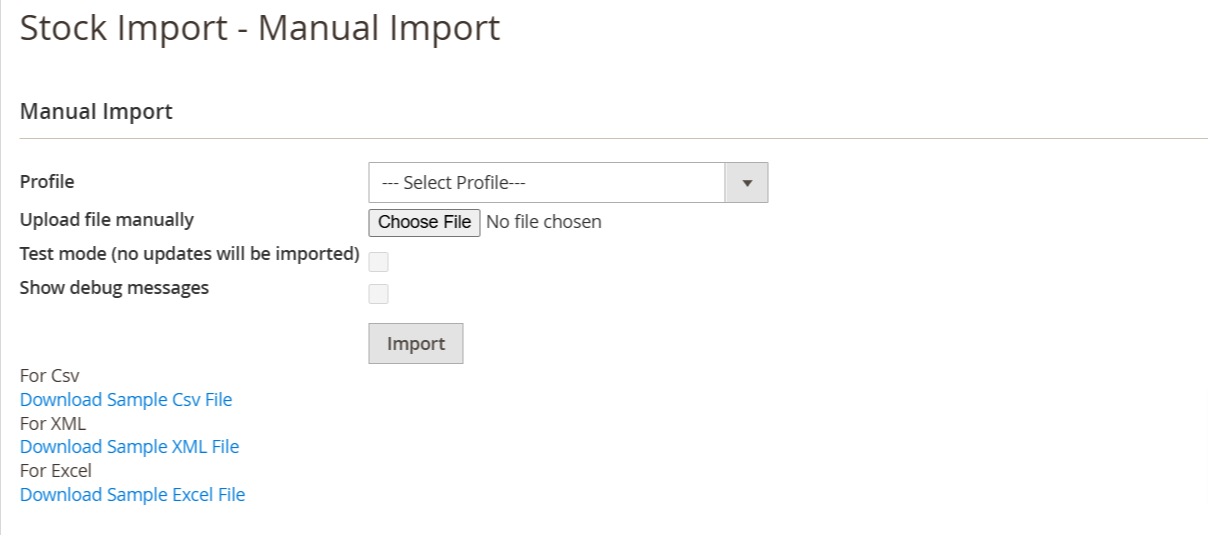The height and width of the screenshot is (535, 1208).
Task: Click the 'Upload file manually' label
Action: point(107,220)
